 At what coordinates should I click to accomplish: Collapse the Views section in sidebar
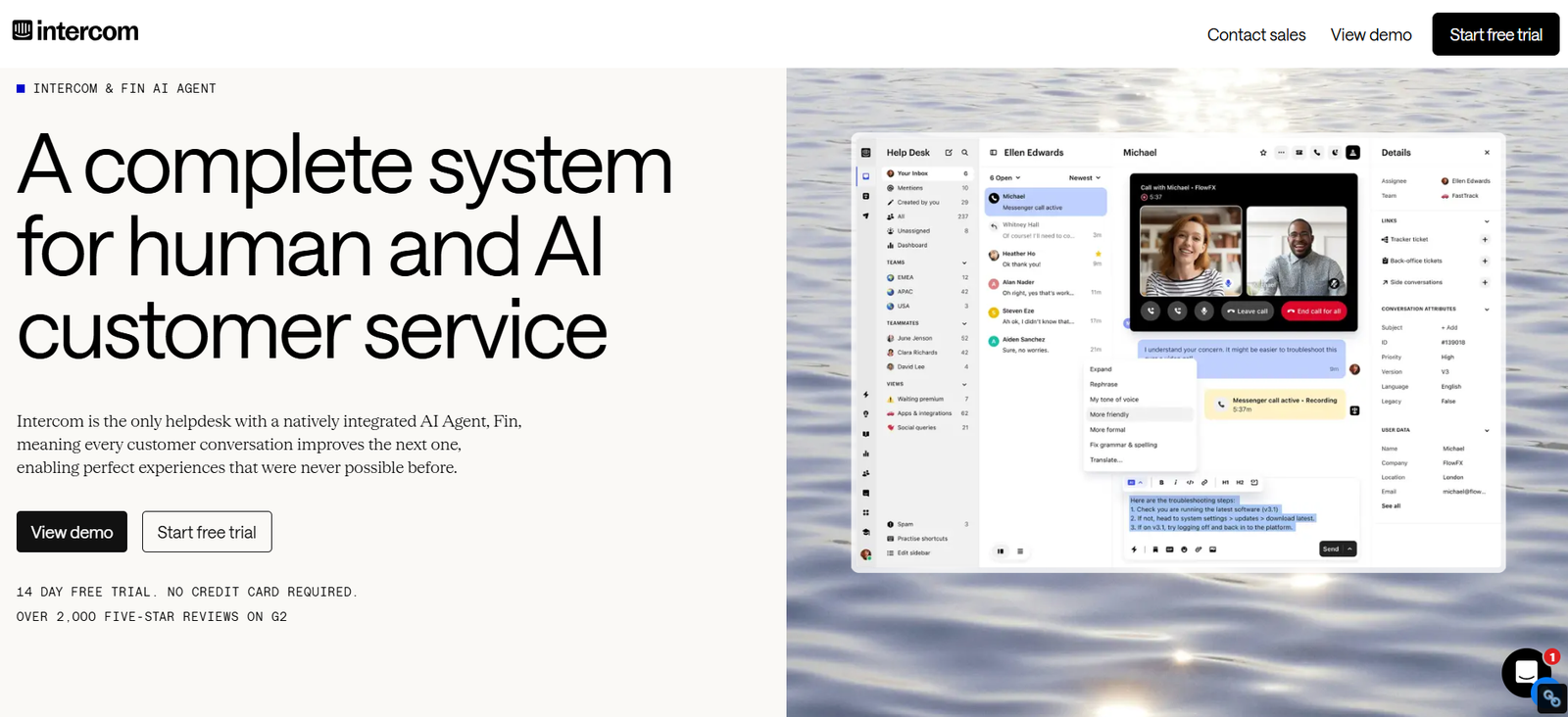tap(964, 384)
